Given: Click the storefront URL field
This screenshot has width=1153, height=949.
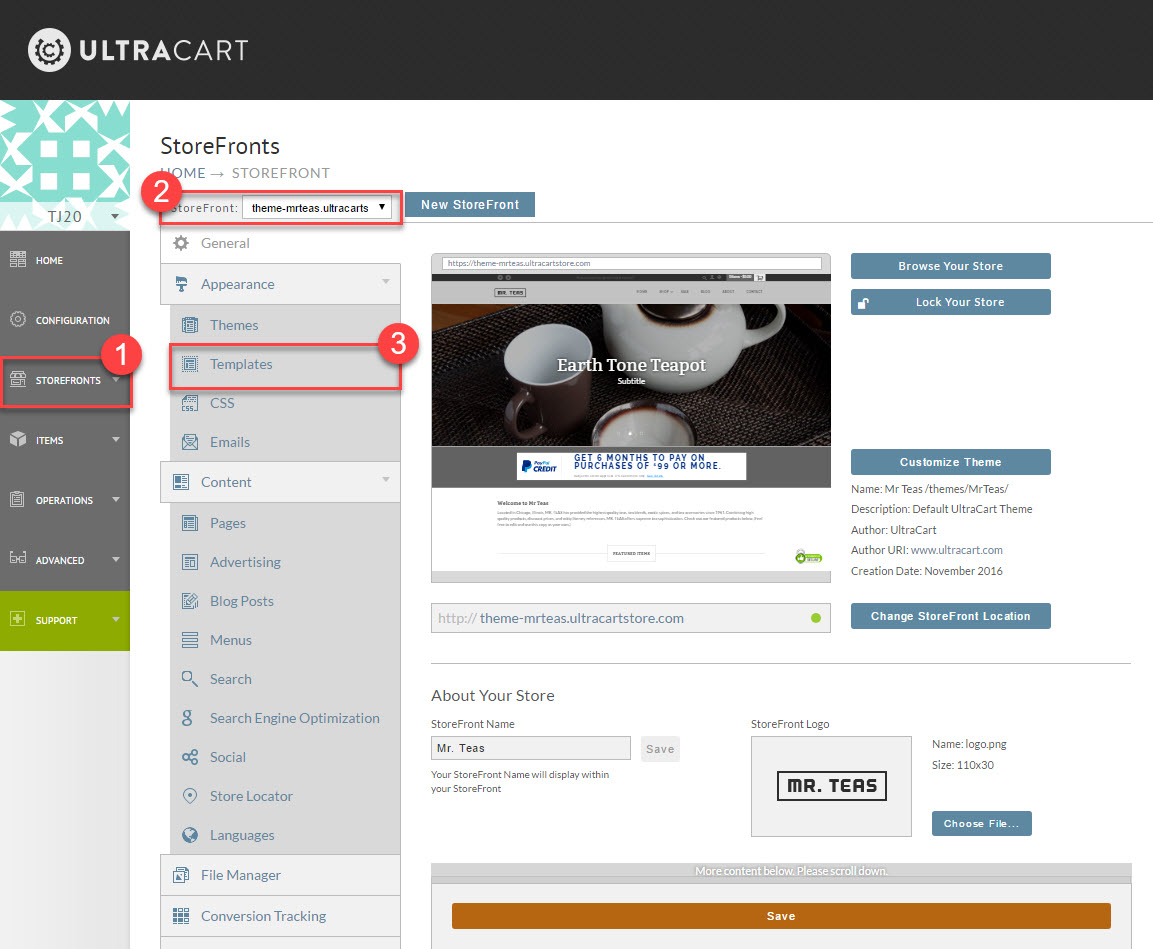Looking at the screenshot, I should pyautogui.click(x=630, y=618).
